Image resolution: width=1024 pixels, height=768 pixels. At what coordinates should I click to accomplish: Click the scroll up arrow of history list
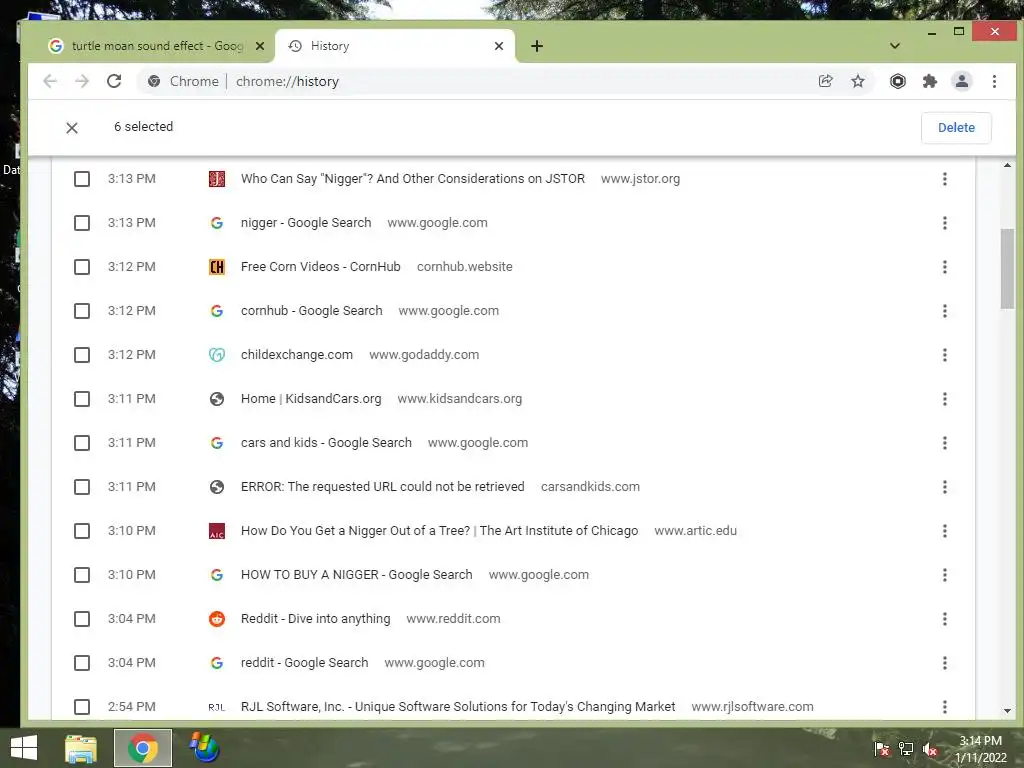(x=1007, y=165)
